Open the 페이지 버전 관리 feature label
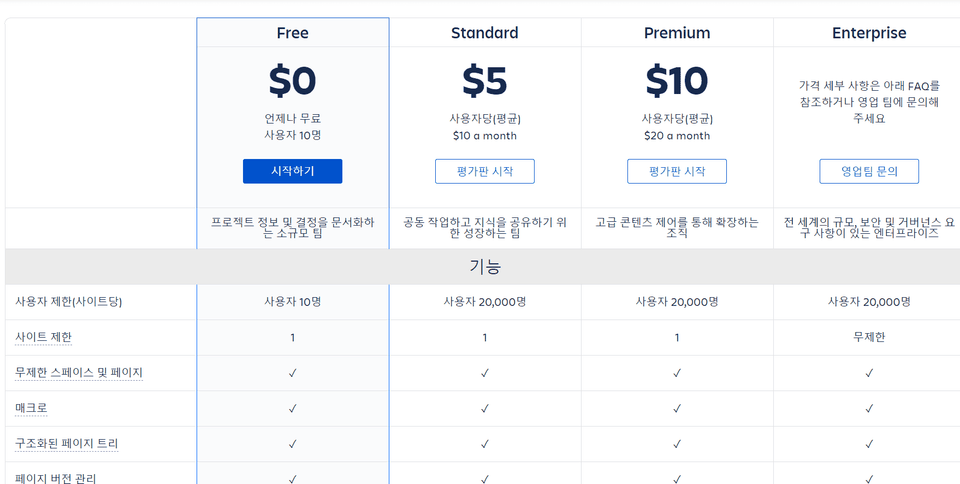Image resolution: width=960 pixels, height=484 pixels. coord(56,477)
